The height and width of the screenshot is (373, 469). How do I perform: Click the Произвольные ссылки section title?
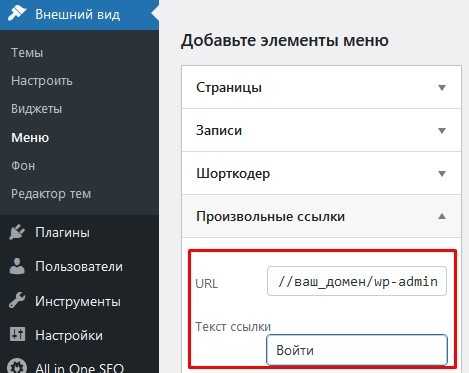(x=270, y=216)
